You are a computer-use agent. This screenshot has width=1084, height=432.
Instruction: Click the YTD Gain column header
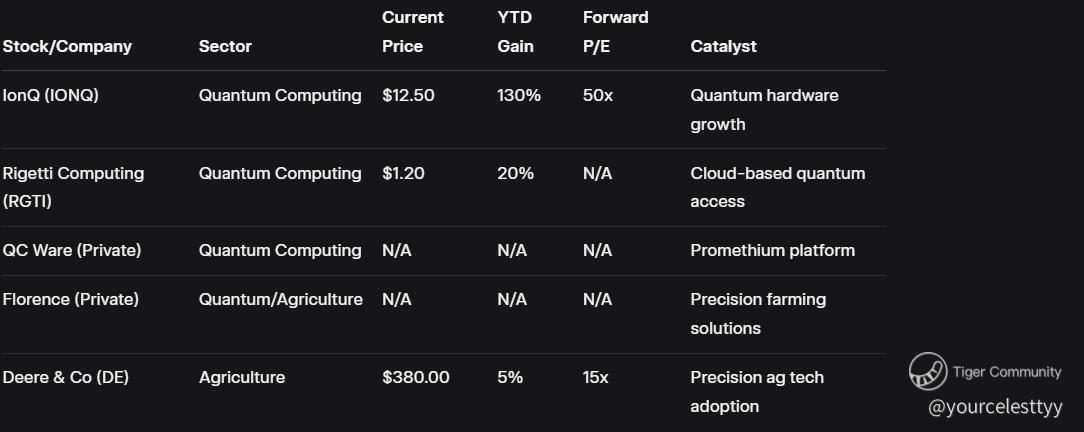tap(516, 32)
